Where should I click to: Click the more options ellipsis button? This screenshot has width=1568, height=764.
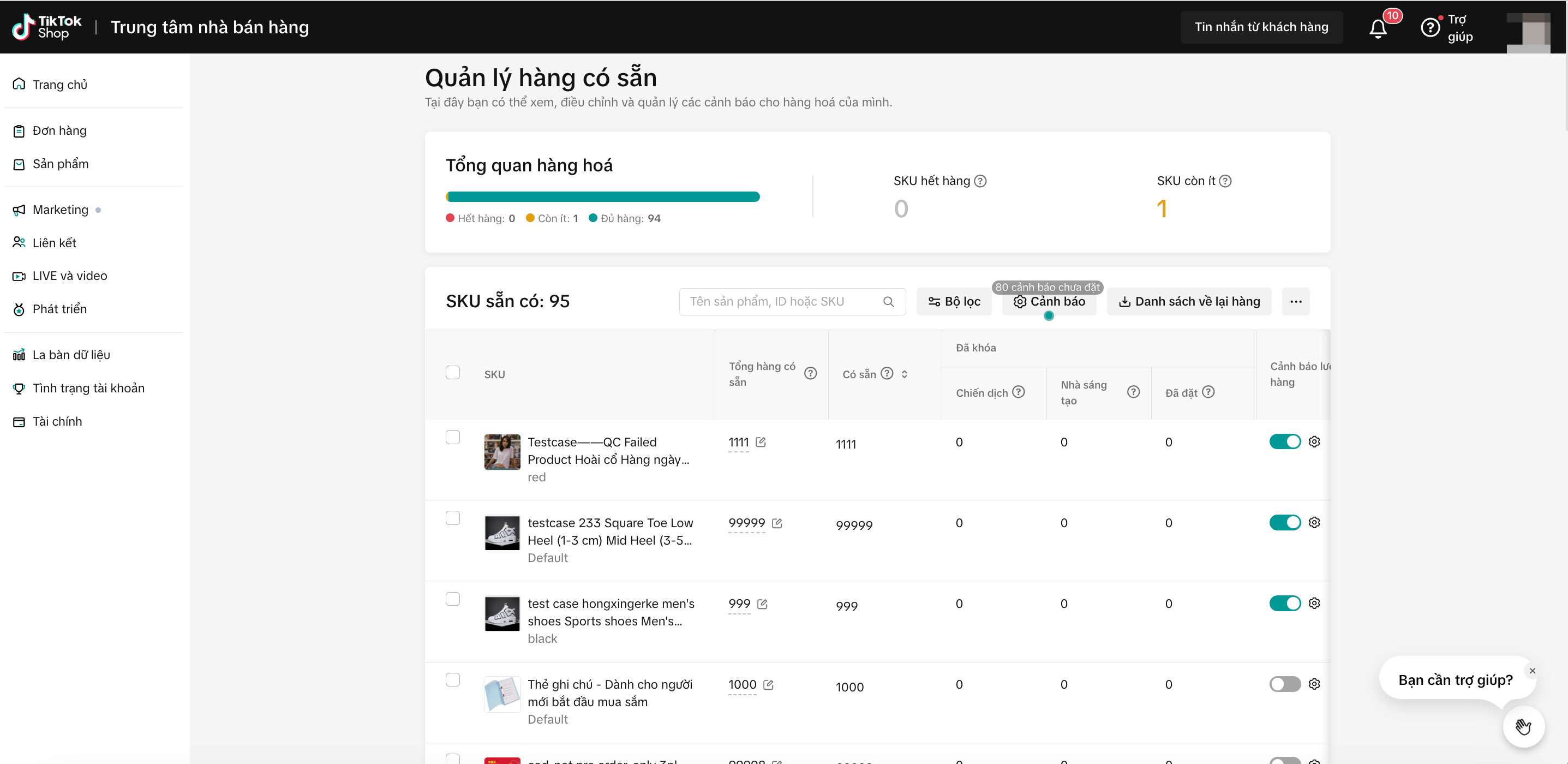tap(1295, 301)
